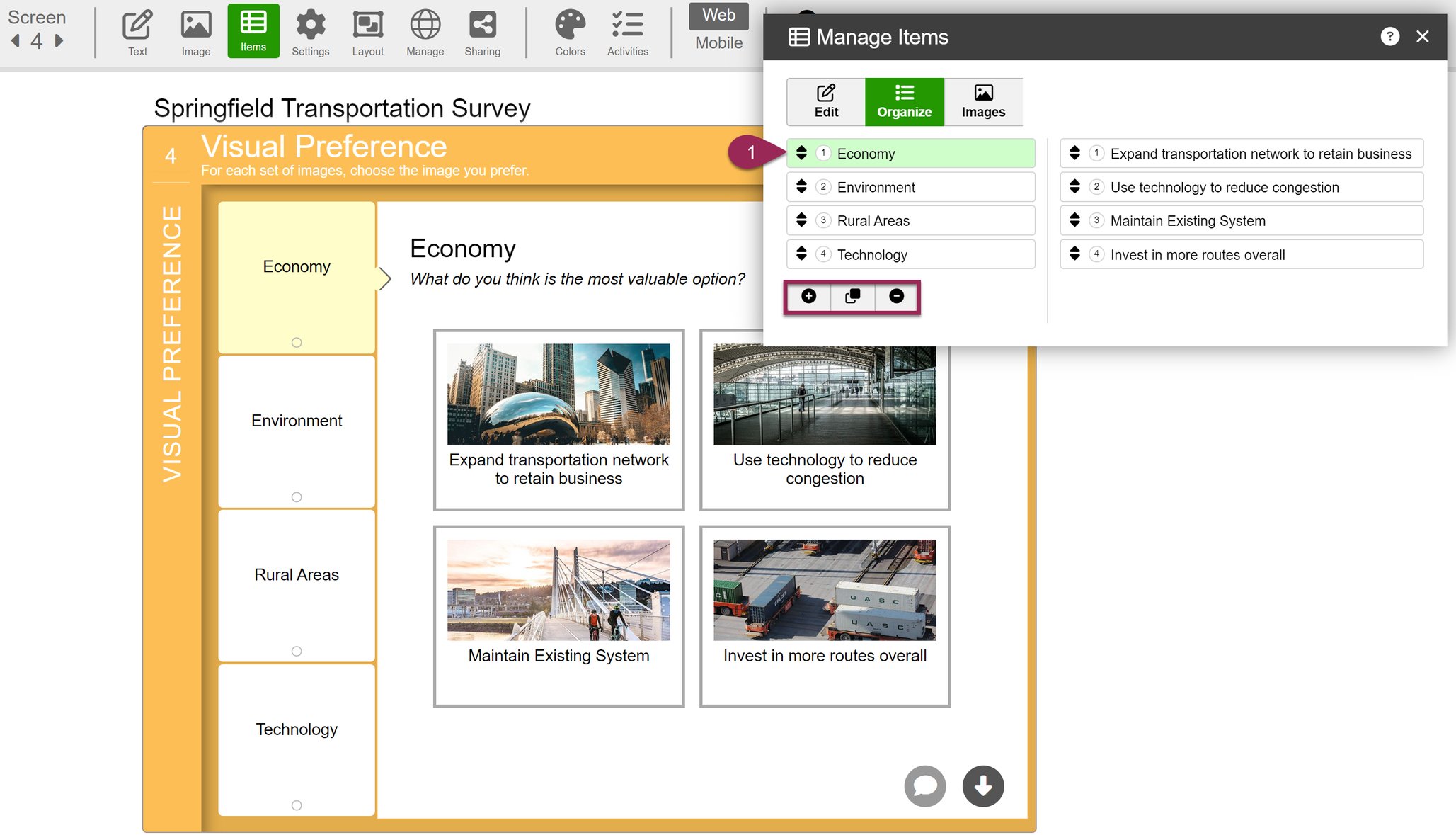Click the add item plus button
The width and height of the screenshot is (1456, 835).
coord(808,296)
